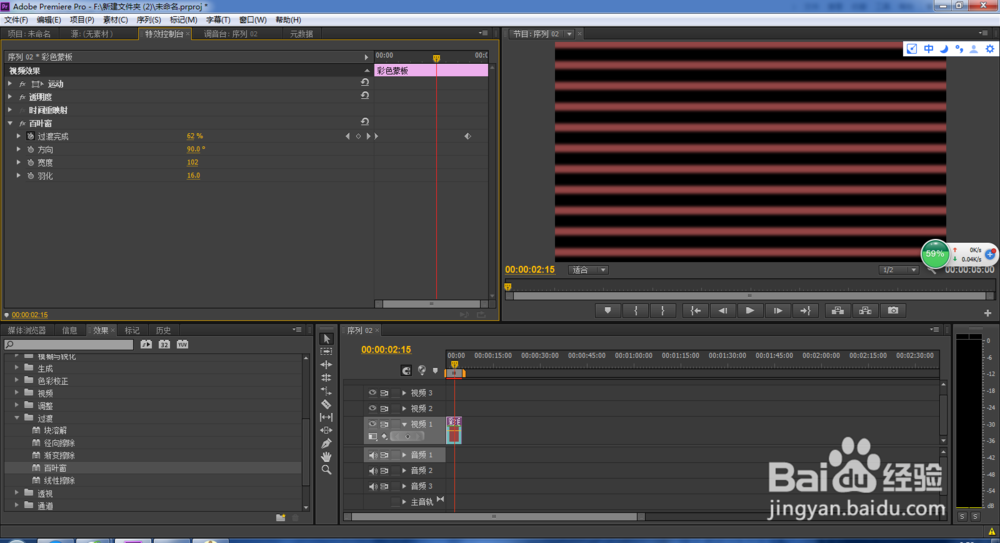
Task: Open the 适合 zoom level dropdown
Action: pyautogui.click(x=588, y=270)
